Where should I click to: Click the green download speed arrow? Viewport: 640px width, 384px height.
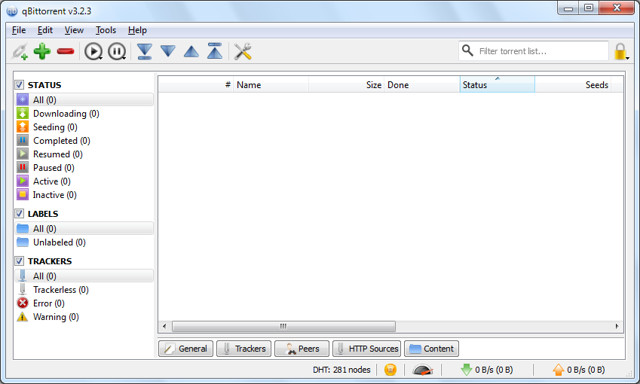[x=466, y=370]
